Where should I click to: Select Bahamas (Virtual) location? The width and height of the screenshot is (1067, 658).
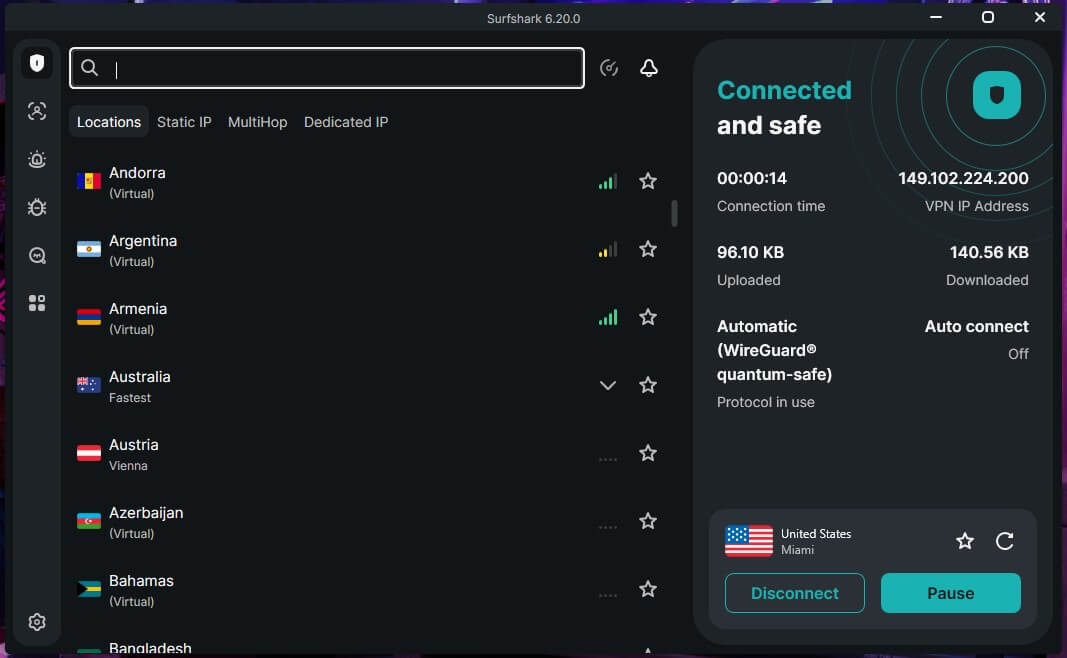[367, 590]
